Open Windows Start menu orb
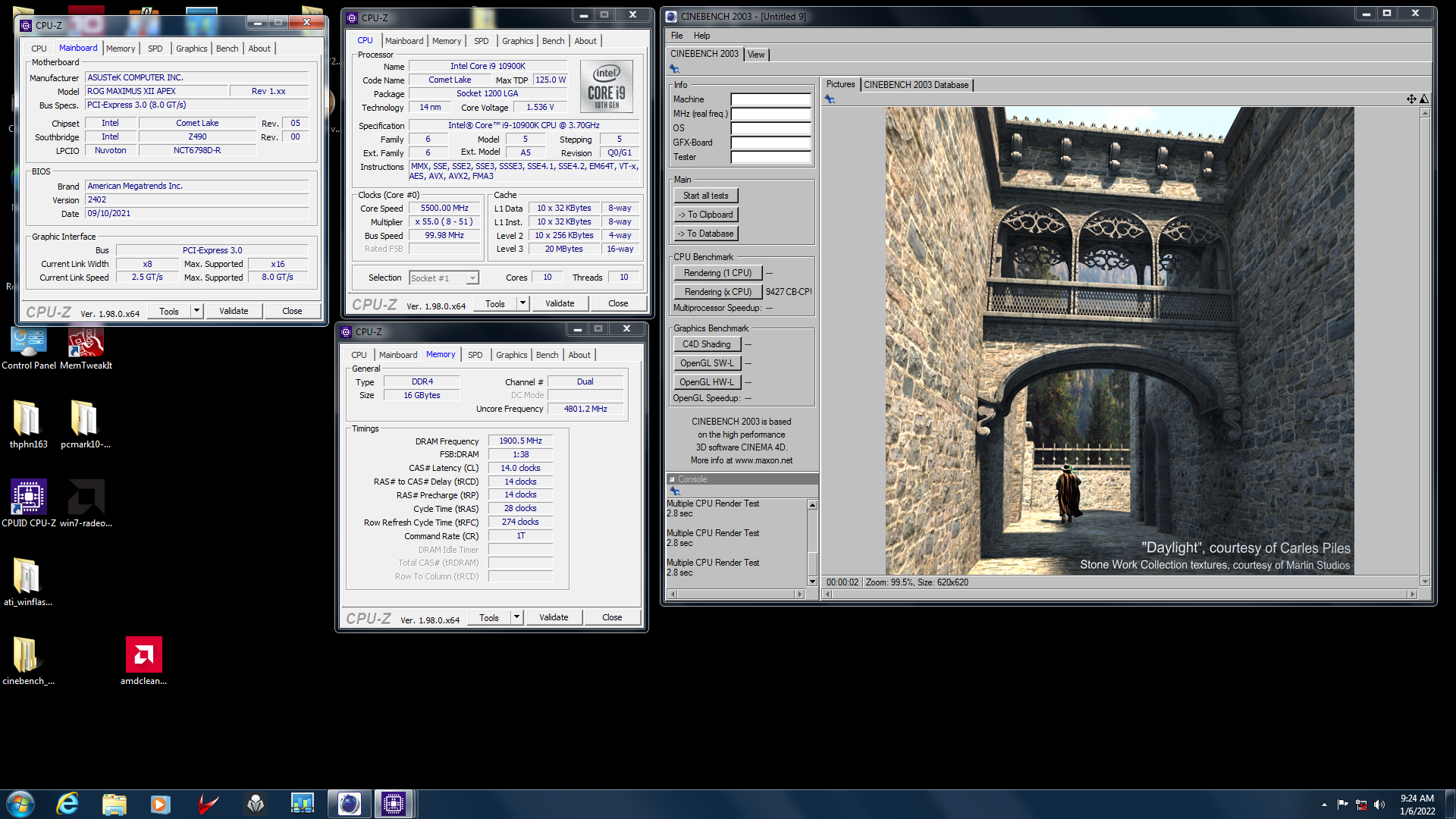 pos(20,804)
